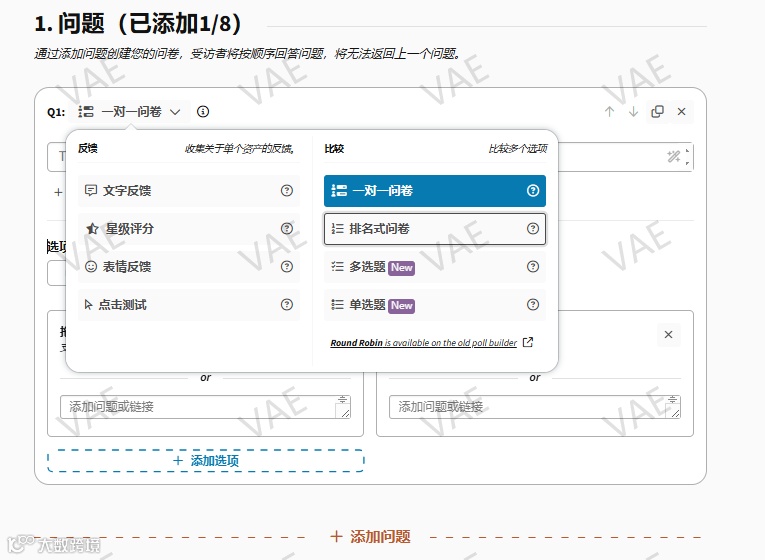The height and width of the screenshot is (560, 765).
Task: Click the info icon next to 一对一问卷 dropdown
Action: click(203, 112)
